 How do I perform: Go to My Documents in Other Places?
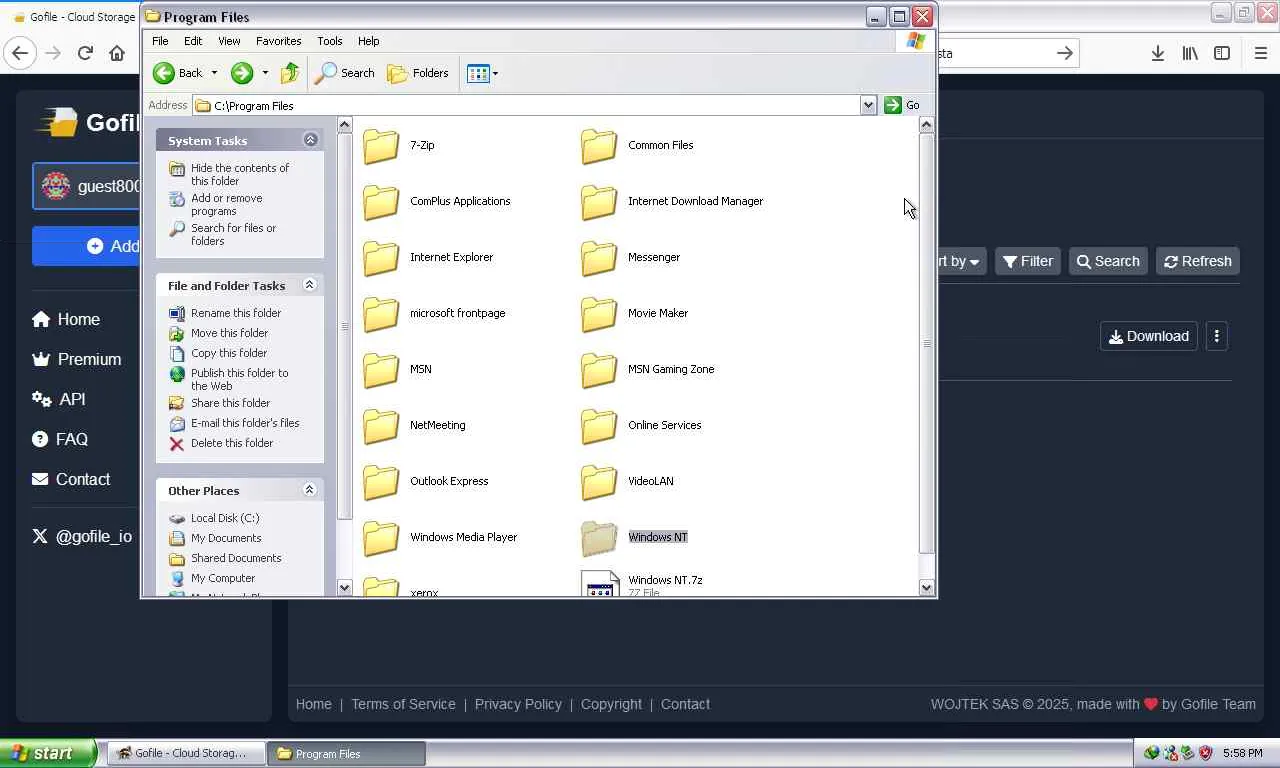tap(226, 538)
